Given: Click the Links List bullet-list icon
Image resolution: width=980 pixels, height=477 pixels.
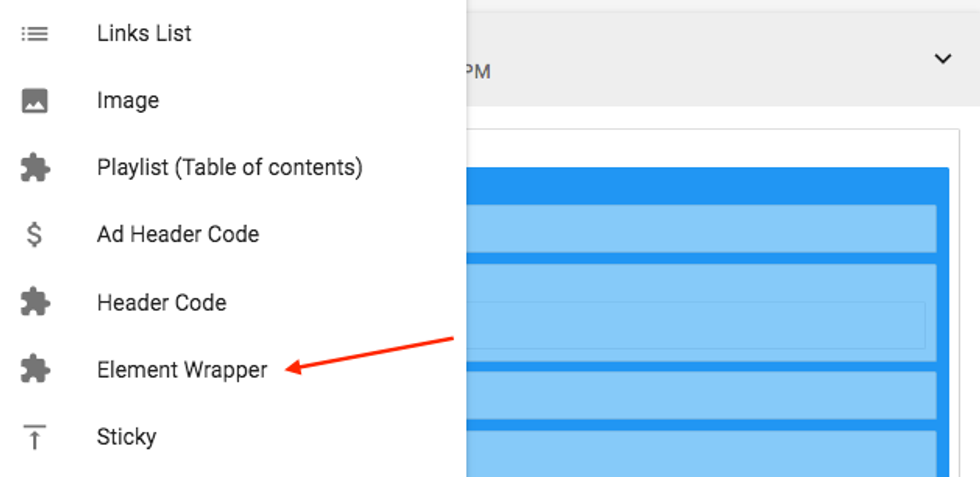Looking at the screenshot, I should click(35, 33).
